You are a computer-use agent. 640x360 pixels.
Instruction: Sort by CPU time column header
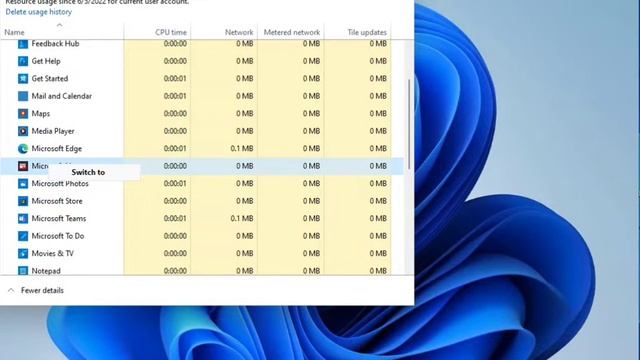(x=171, y=32)
